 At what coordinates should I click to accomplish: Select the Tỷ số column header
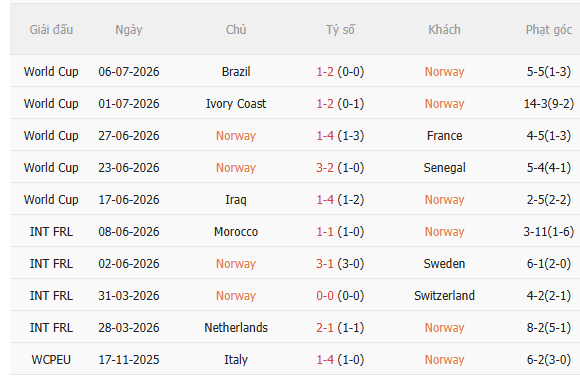(340, 30)
